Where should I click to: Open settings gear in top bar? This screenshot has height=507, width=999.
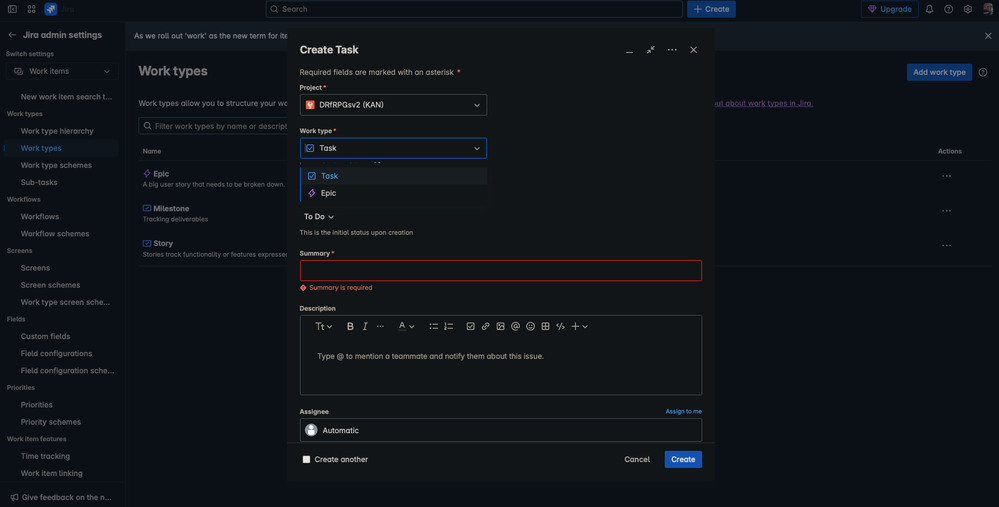coord(968,9)
